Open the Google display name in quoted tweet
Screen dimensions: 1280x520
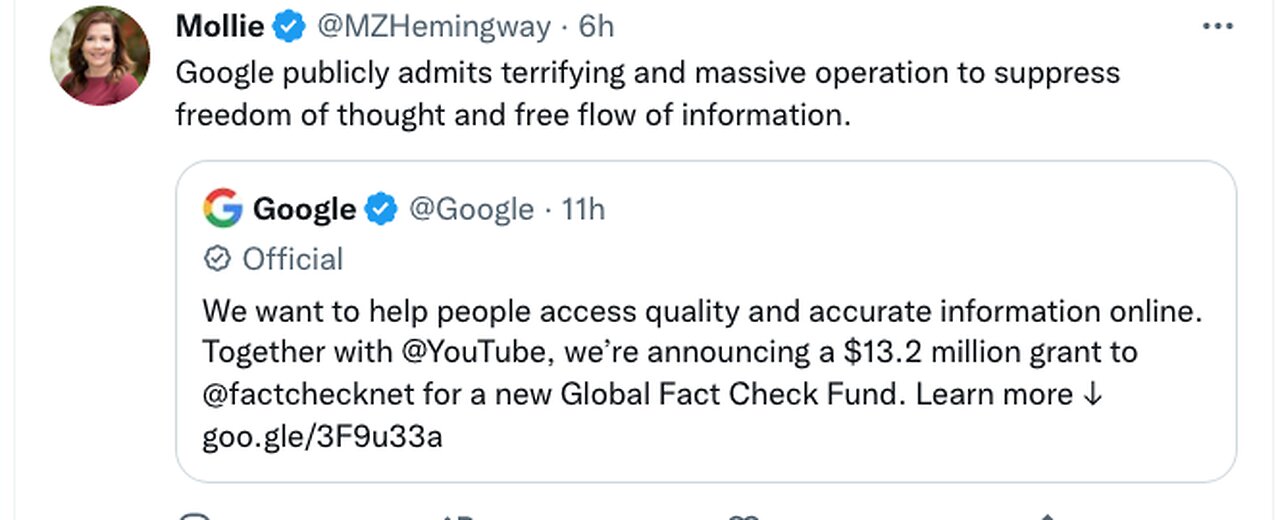(x=304, y=209)
